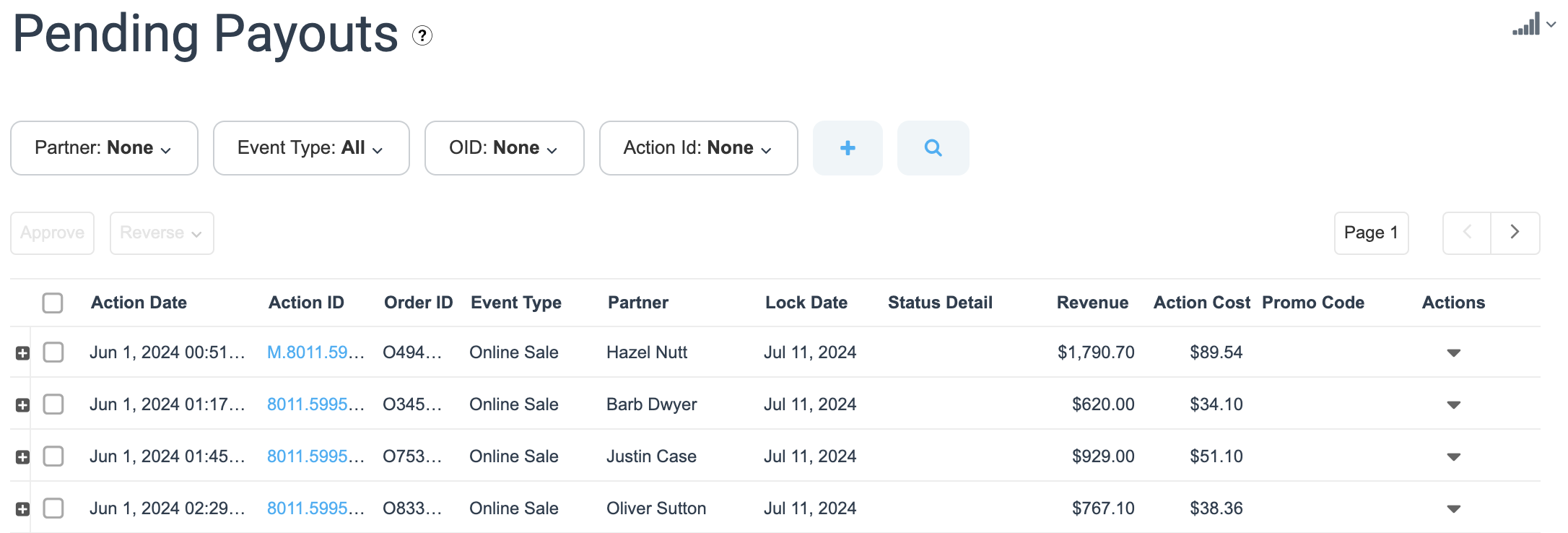This screenshot has height=533, width=1568.
Task: Sort by Action Cost column header
Action: point(1201,303)
